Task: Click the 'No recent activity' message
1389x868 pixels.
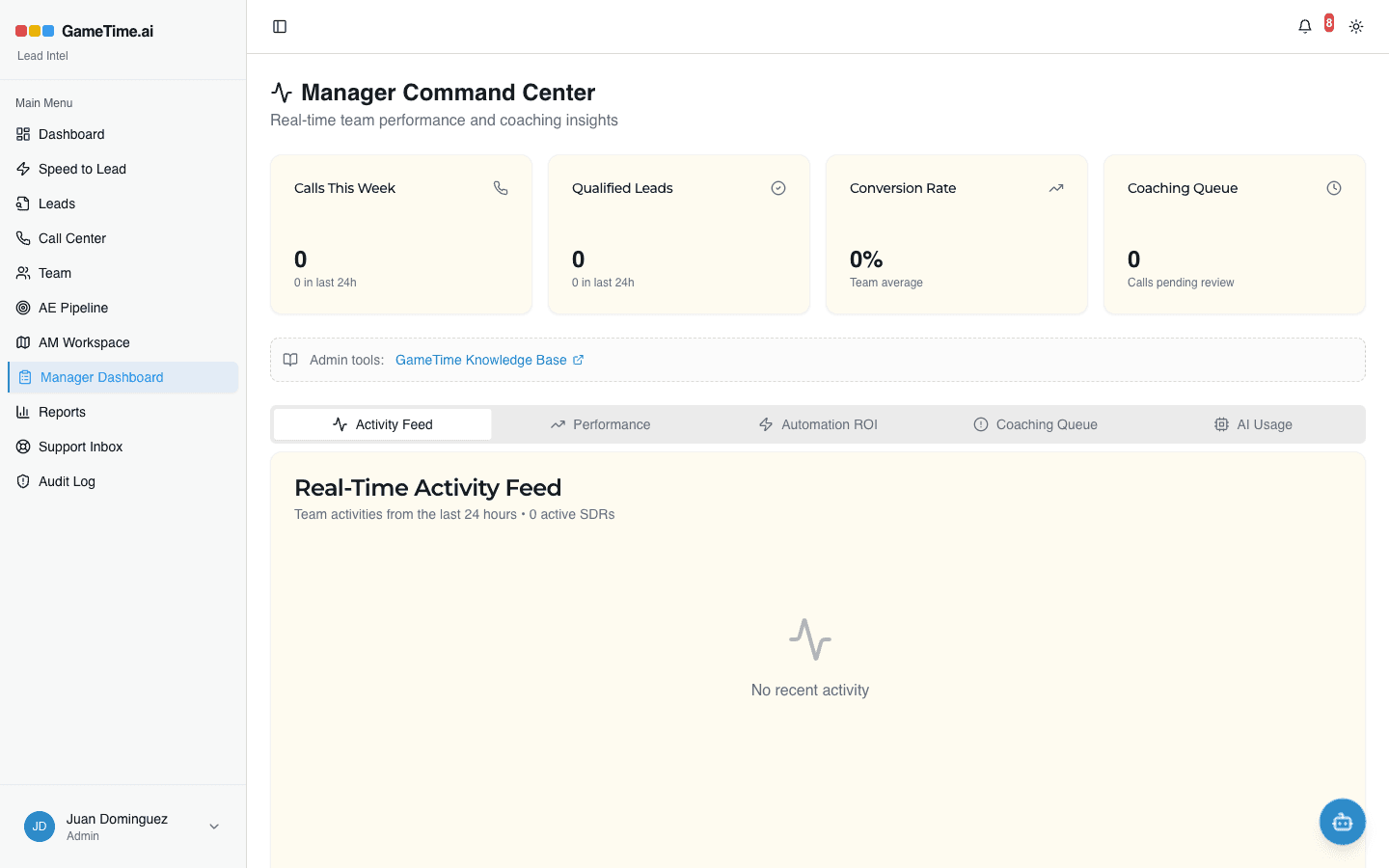Action: [810, 691]
